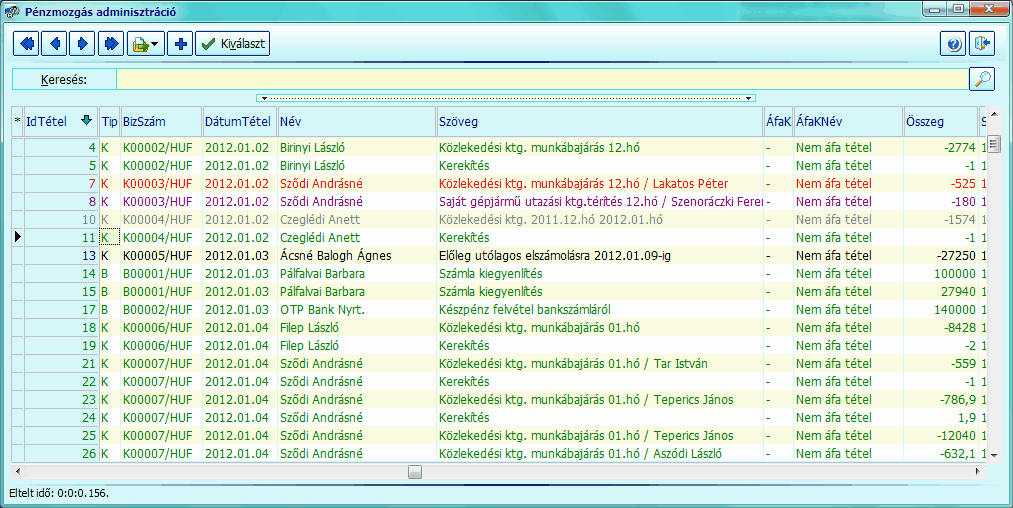1013x508 pixels.
Task: Click the focused K cell in row 11
Action: [x=109, y=237]
